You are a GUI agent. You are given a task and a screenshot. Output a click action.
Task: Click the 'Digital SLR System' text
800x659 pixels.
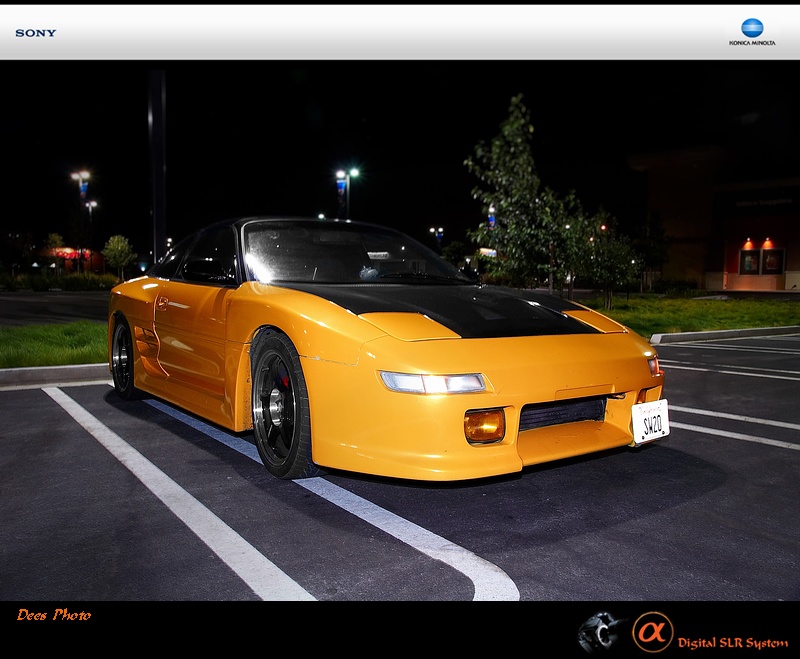click(x=732, y=643)
